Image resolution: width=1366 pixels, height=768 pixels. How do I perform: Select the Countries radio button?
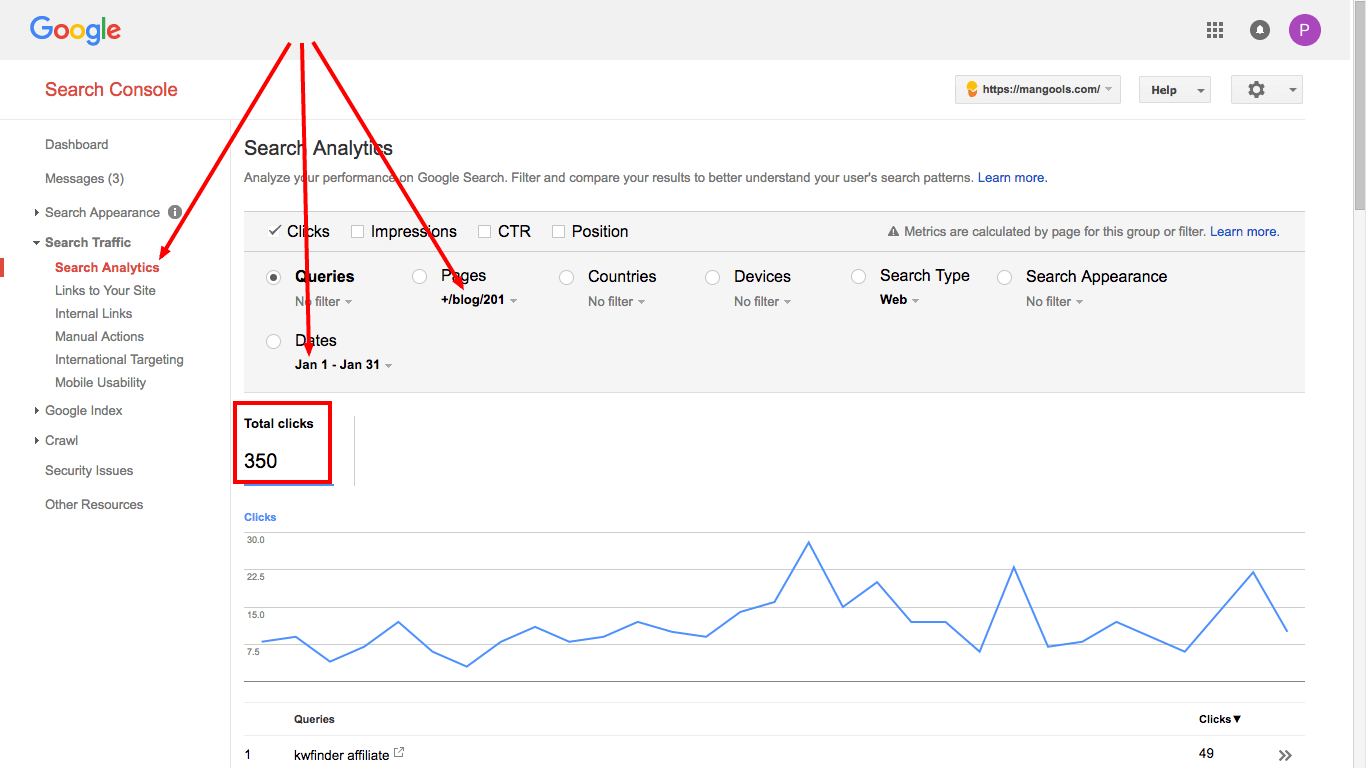tap(566, 277)
